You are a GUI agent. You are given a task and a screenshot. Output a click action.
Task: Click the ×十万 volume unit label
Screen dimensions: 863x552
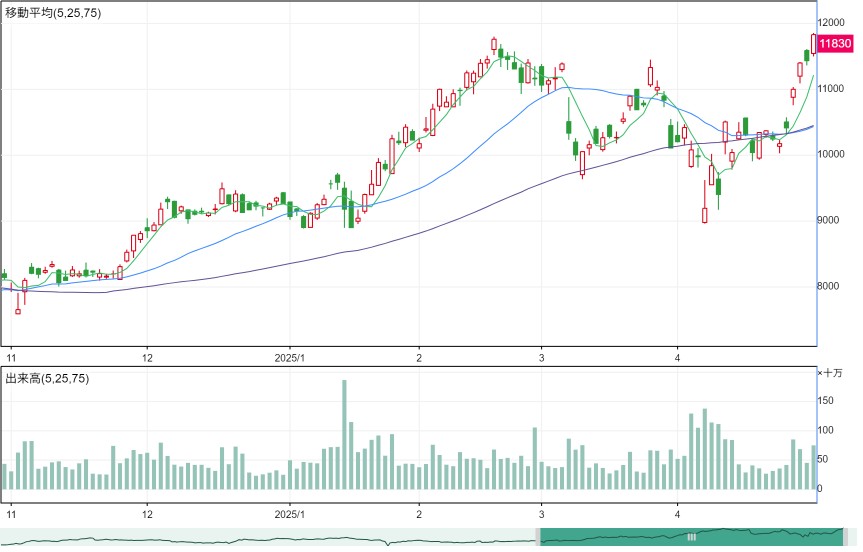(830, 373)
